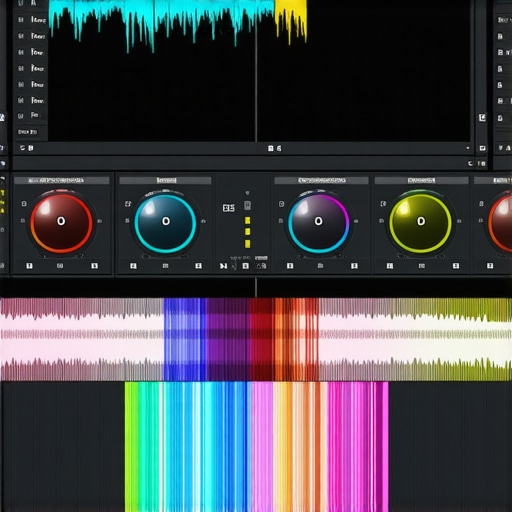
Task: Toggle the icon on the last track-list row
Action: [x=21, y=116]
